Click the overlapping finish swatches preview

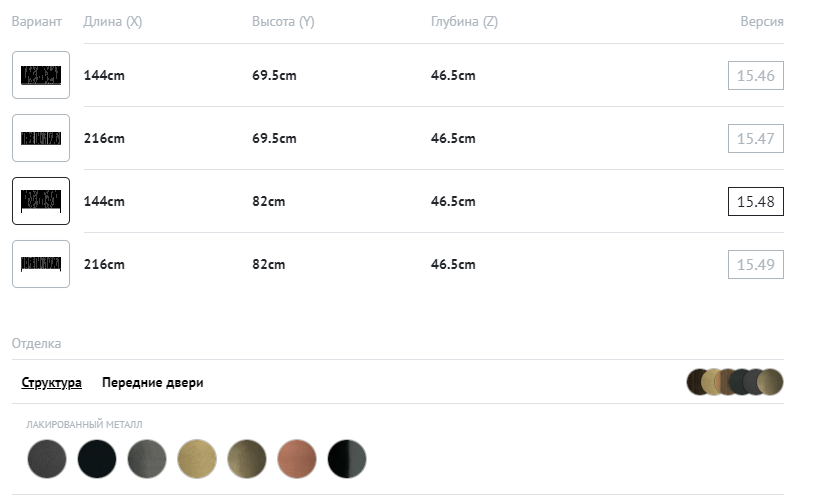[735, 382]
